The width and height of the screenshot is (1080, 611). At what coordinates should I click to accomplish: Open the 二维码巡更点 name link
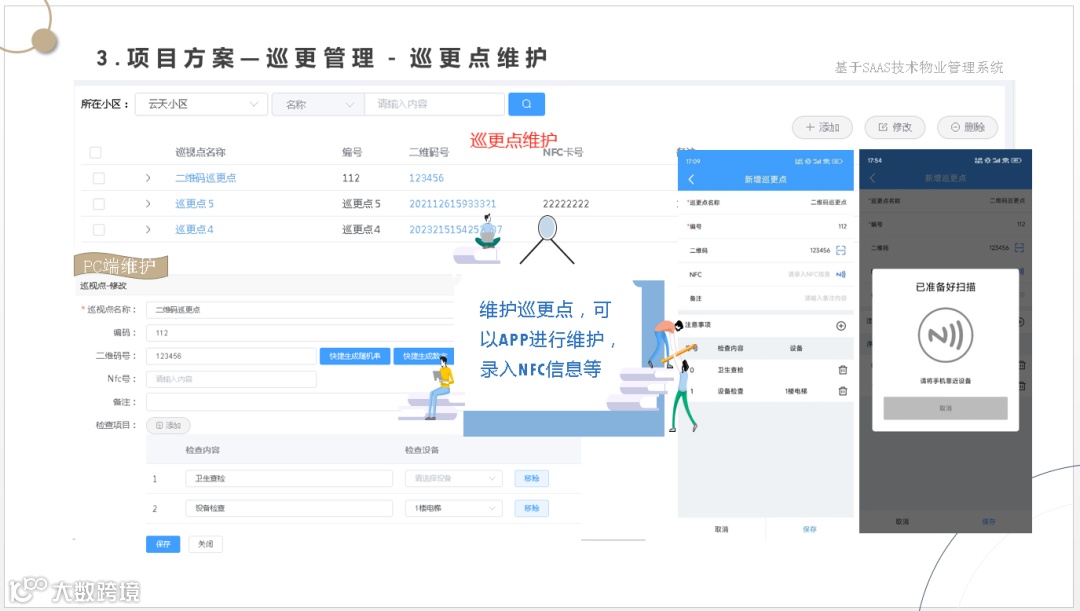[205, 178]
